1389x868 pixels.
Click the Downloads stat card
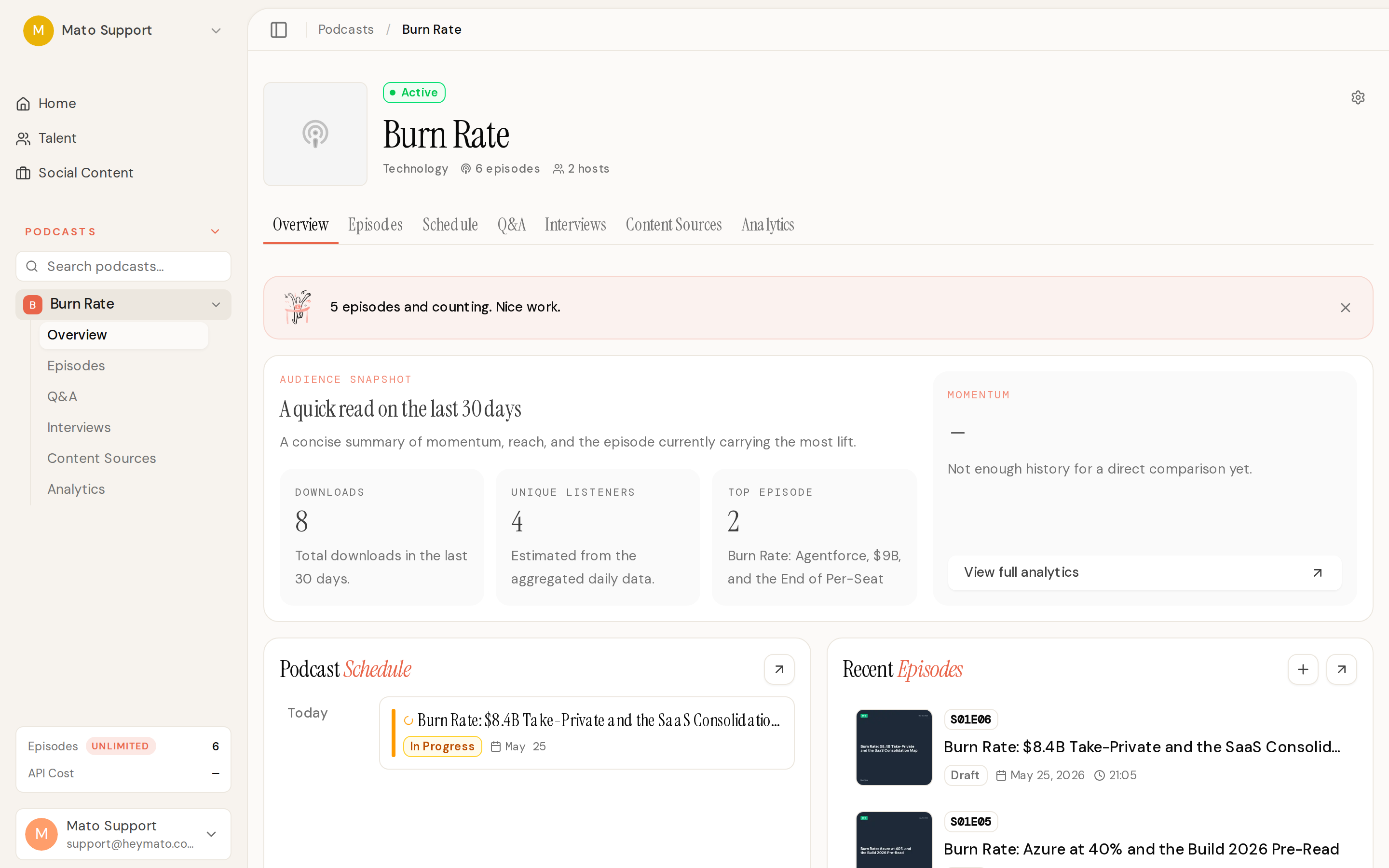(381, 537)
